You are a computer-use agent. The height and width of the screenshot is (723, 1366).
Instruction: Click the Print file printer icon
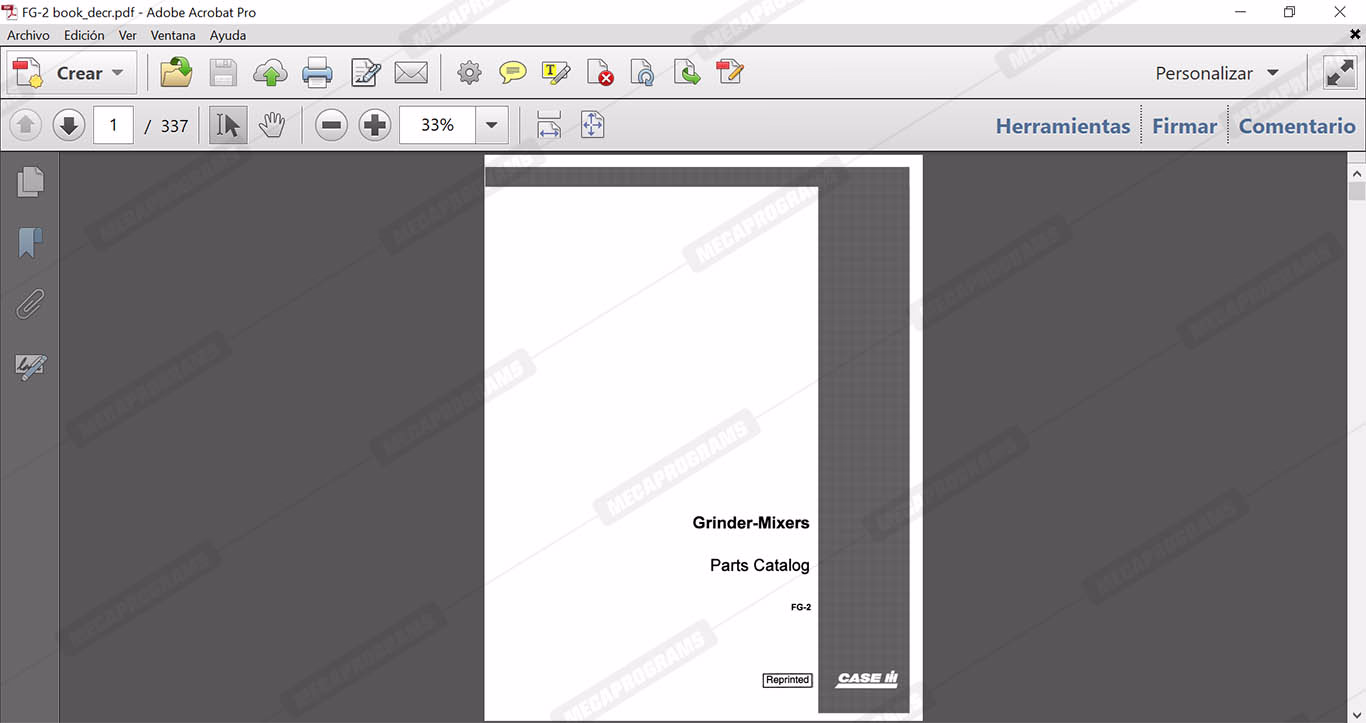pos(317,73)
